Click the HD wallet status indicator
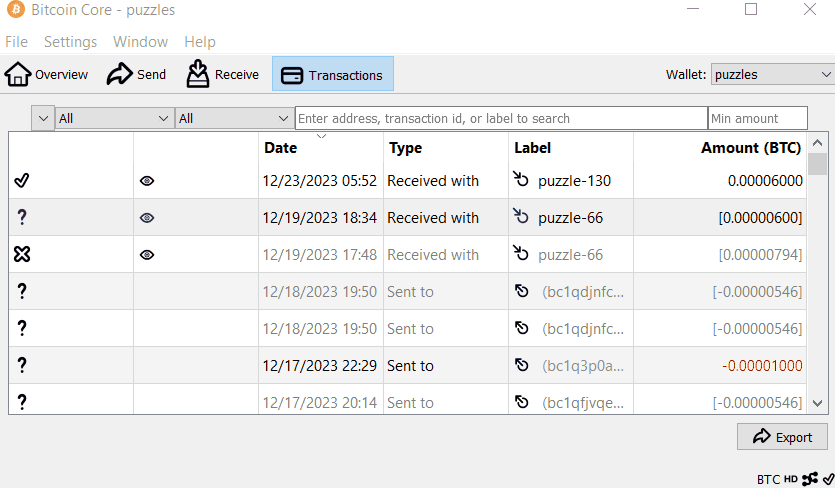Viewport: 835px width, 488px height. click(791, 479)
